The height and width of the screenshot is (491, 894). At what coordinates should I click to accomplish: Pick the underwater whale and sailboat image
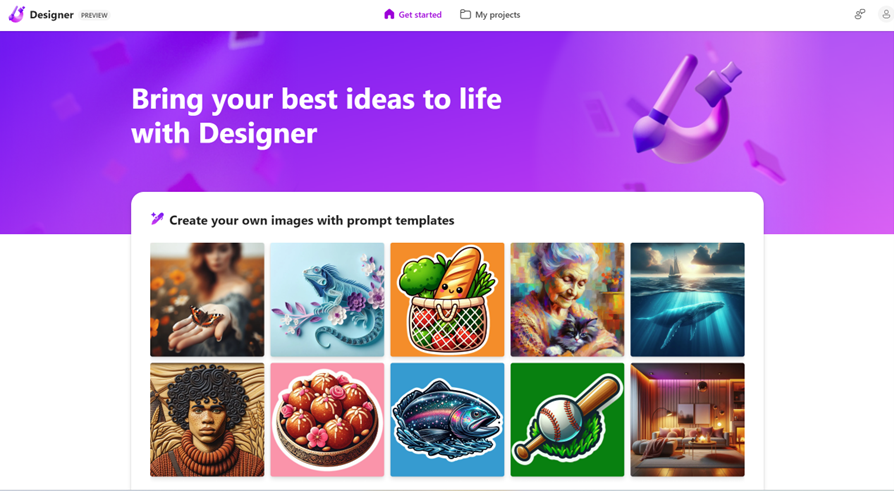tap(688, 299)
